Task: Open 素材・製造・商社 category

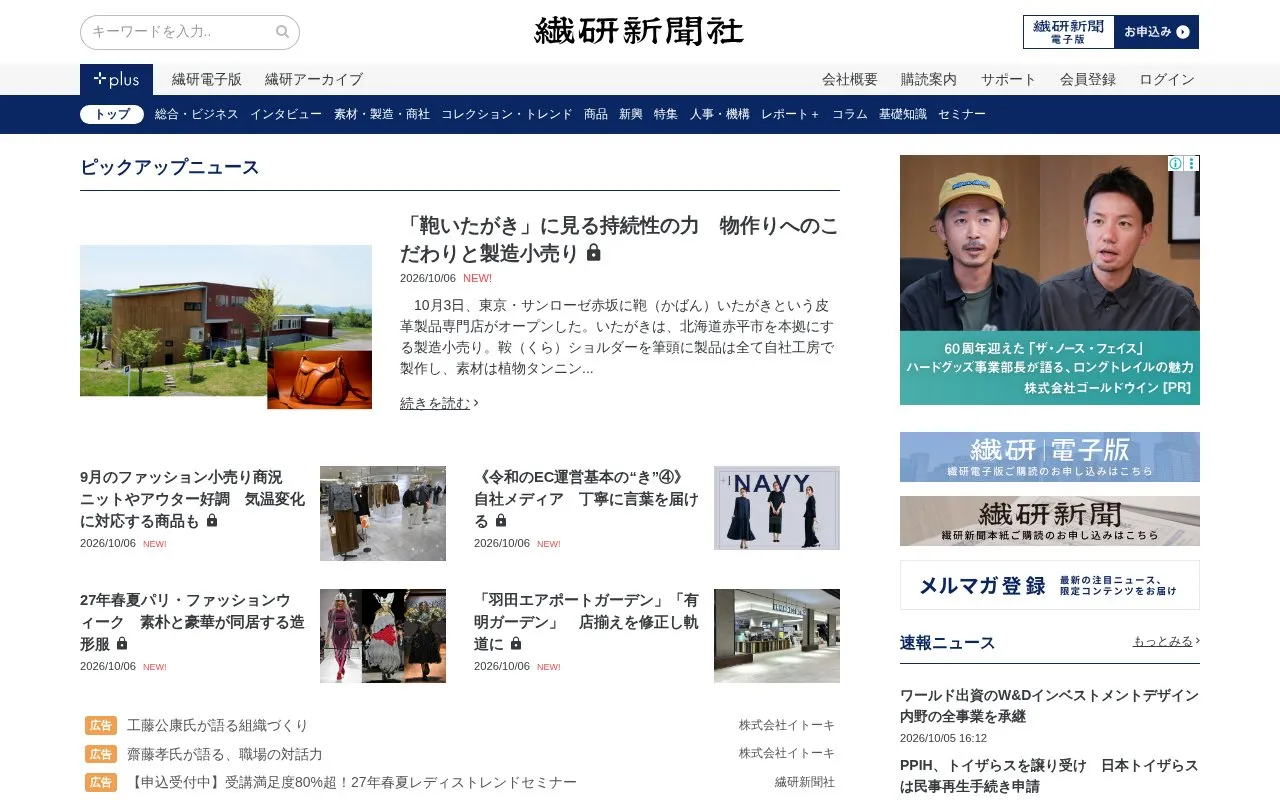Action: (x=382, y=114)
